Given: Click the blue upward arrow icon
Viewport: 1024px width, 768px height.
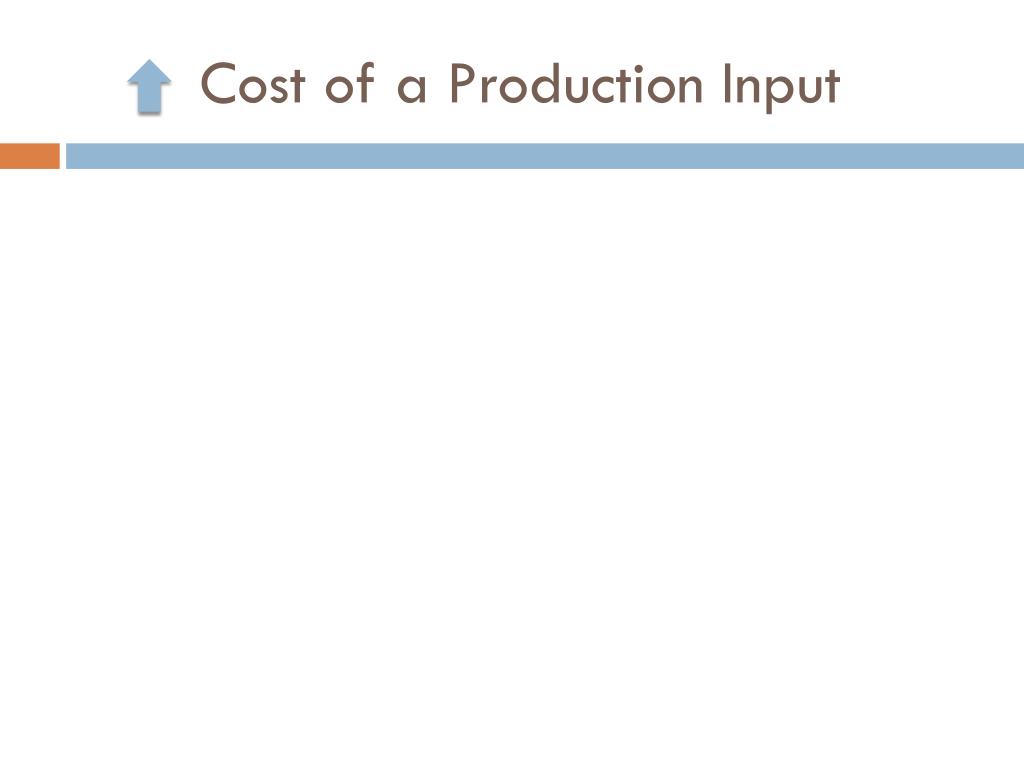Looking at the screenshot, I should tap(150, 86).
